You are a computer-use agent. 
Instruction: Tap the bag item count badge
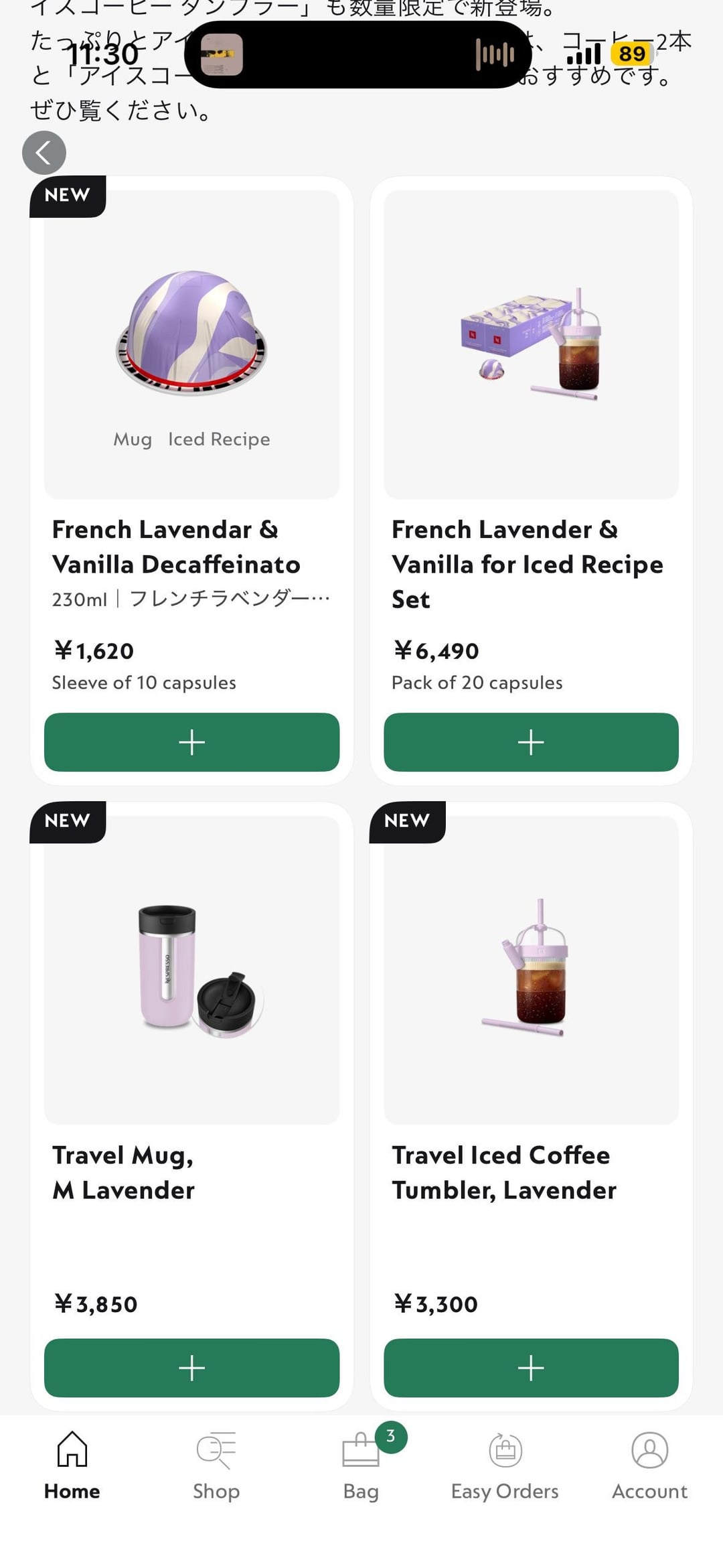(391, 1437)
